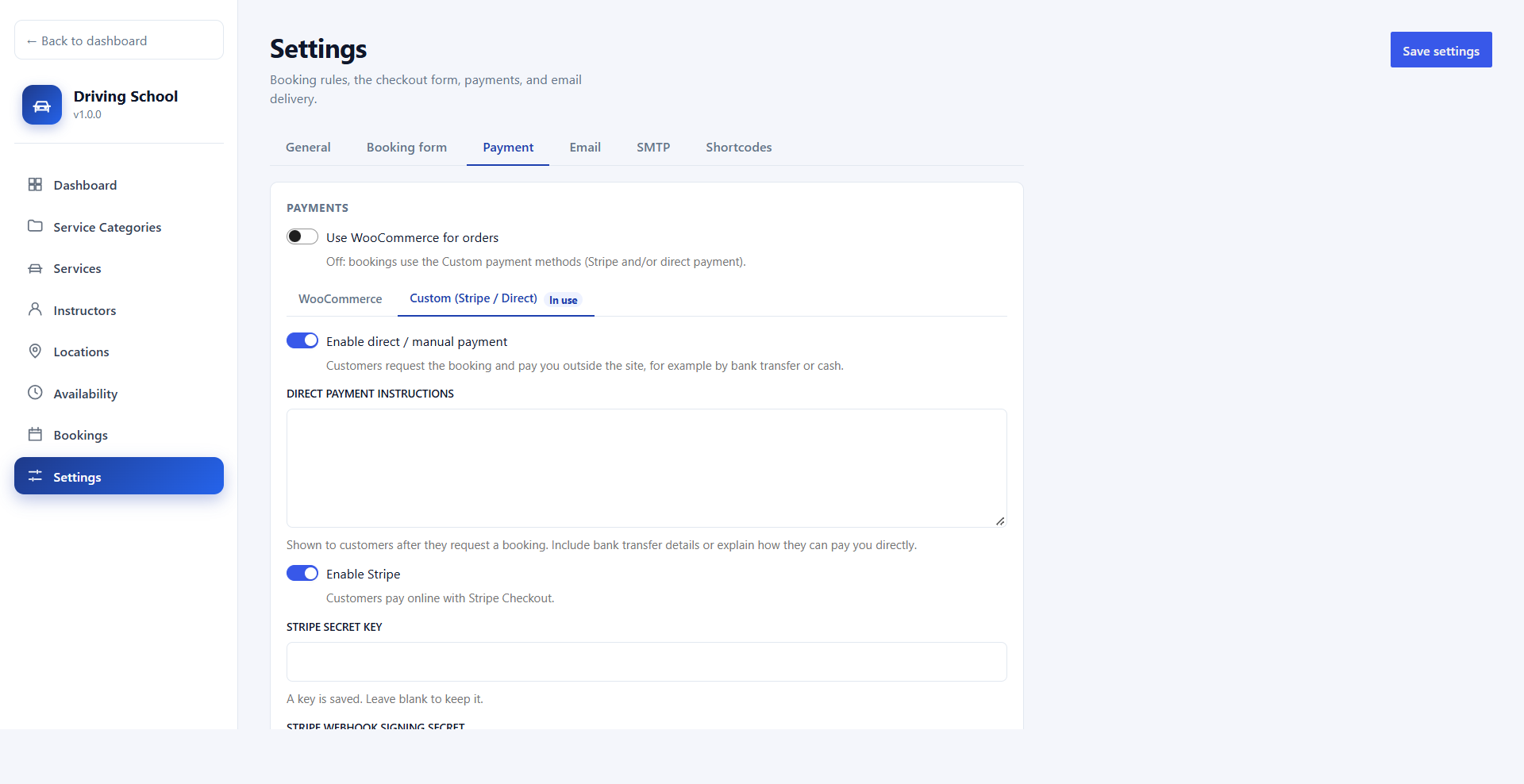
Task: Click the 'v1.0.0' version text
Action: coord(87,114)
